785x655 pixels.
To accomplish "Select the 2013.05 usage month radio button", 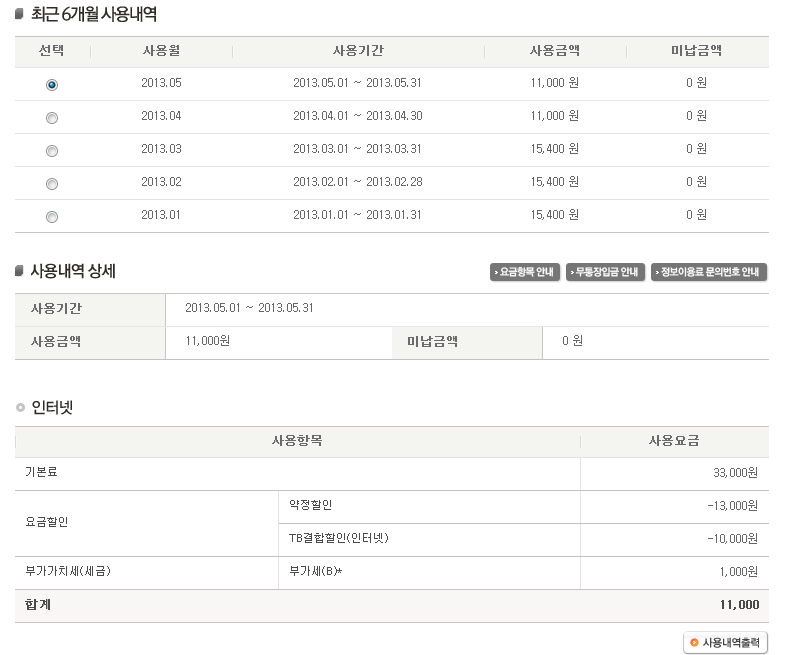I will point(52,85).
